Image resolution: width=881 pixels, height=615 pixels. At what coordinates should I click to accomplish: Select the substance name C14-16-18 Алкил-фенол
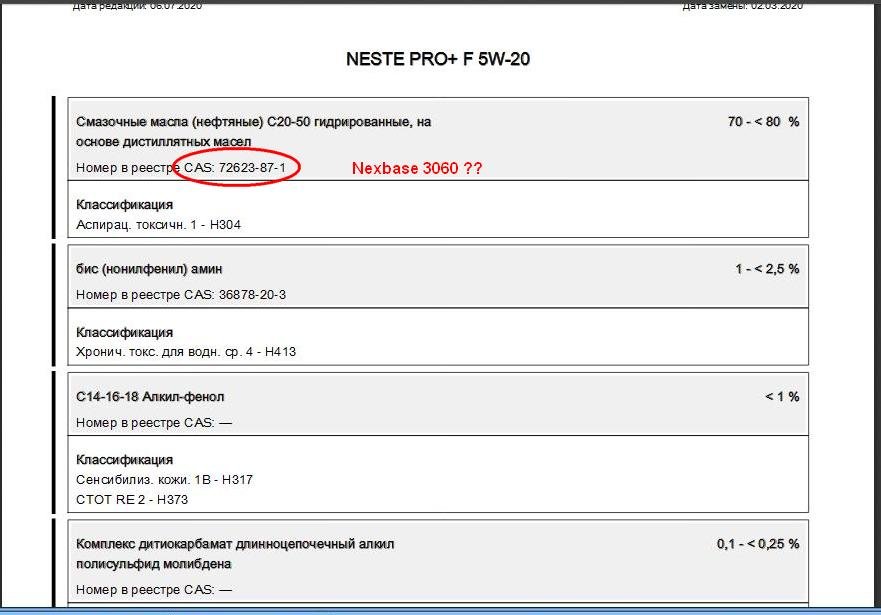pyautogui.click(x=150, y=397)
